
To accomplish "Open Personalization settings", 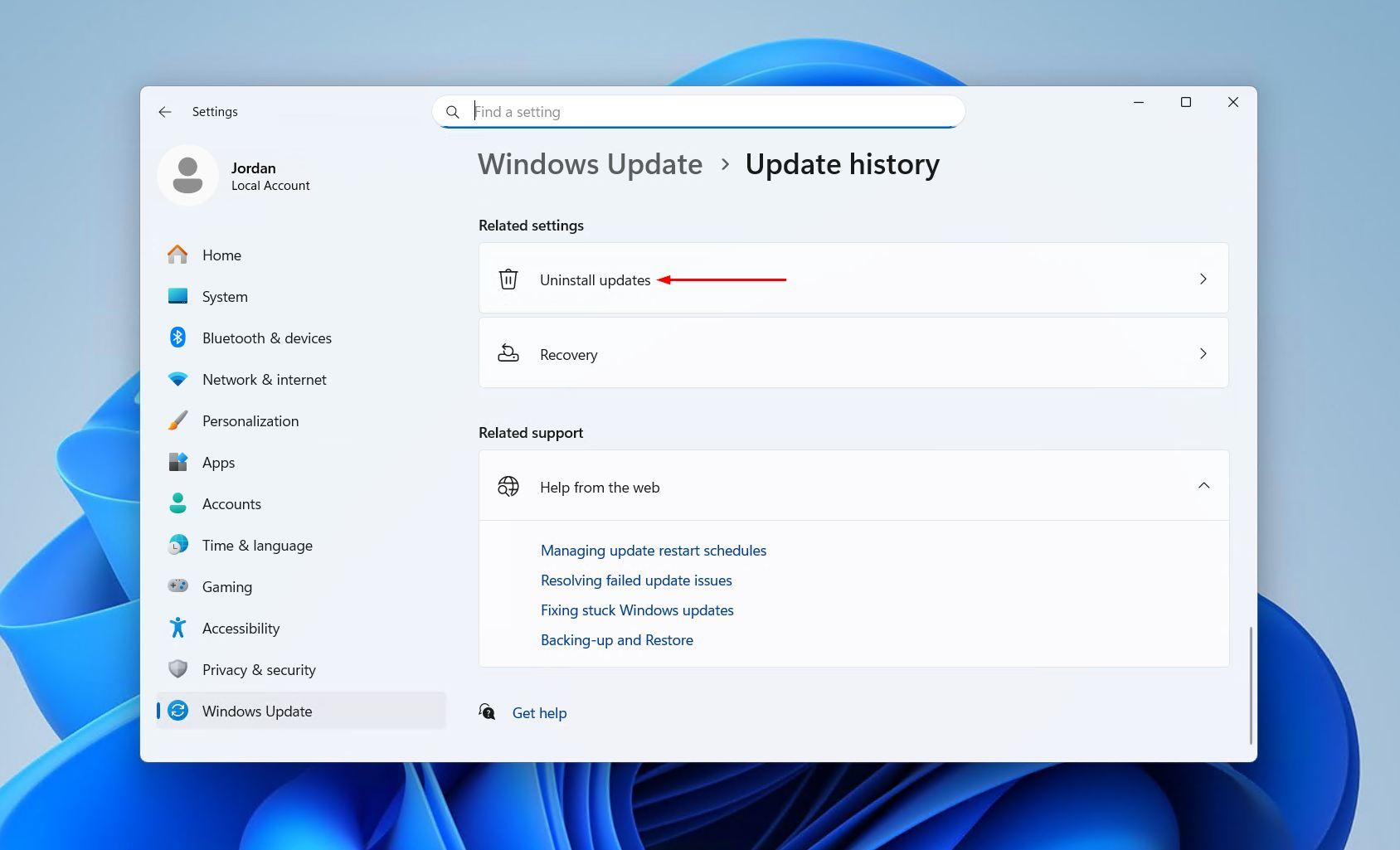I will (301, 420).
